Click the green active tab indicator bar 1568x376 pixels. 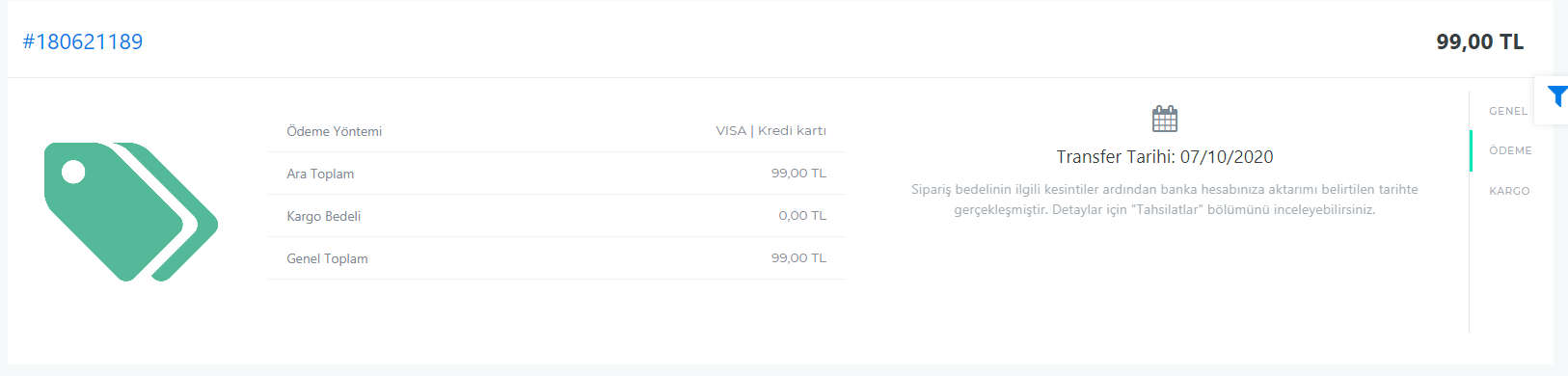point(1471,150)
